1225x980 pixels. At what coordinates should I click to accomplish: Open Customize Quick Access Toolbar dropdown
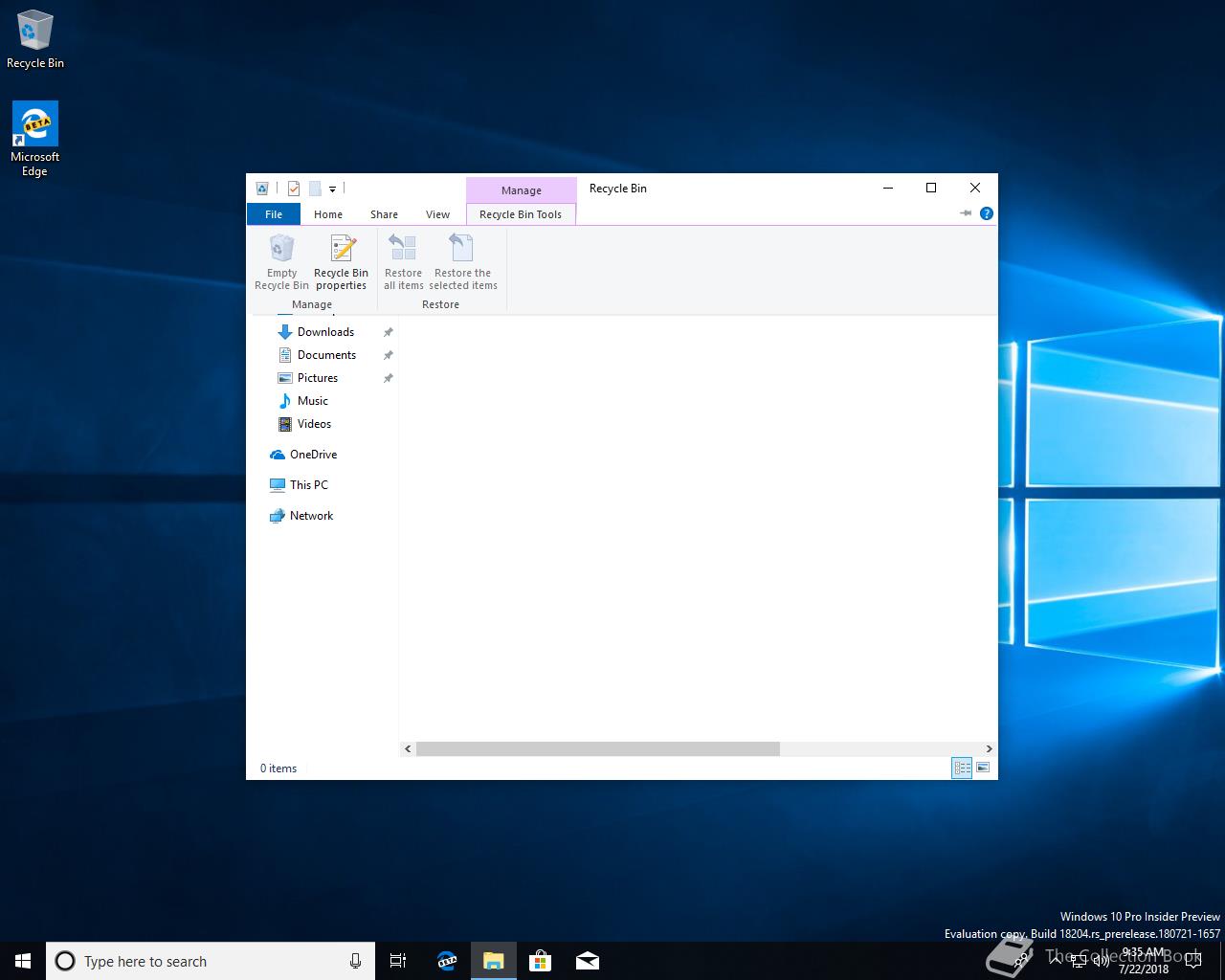coord(332,189)
